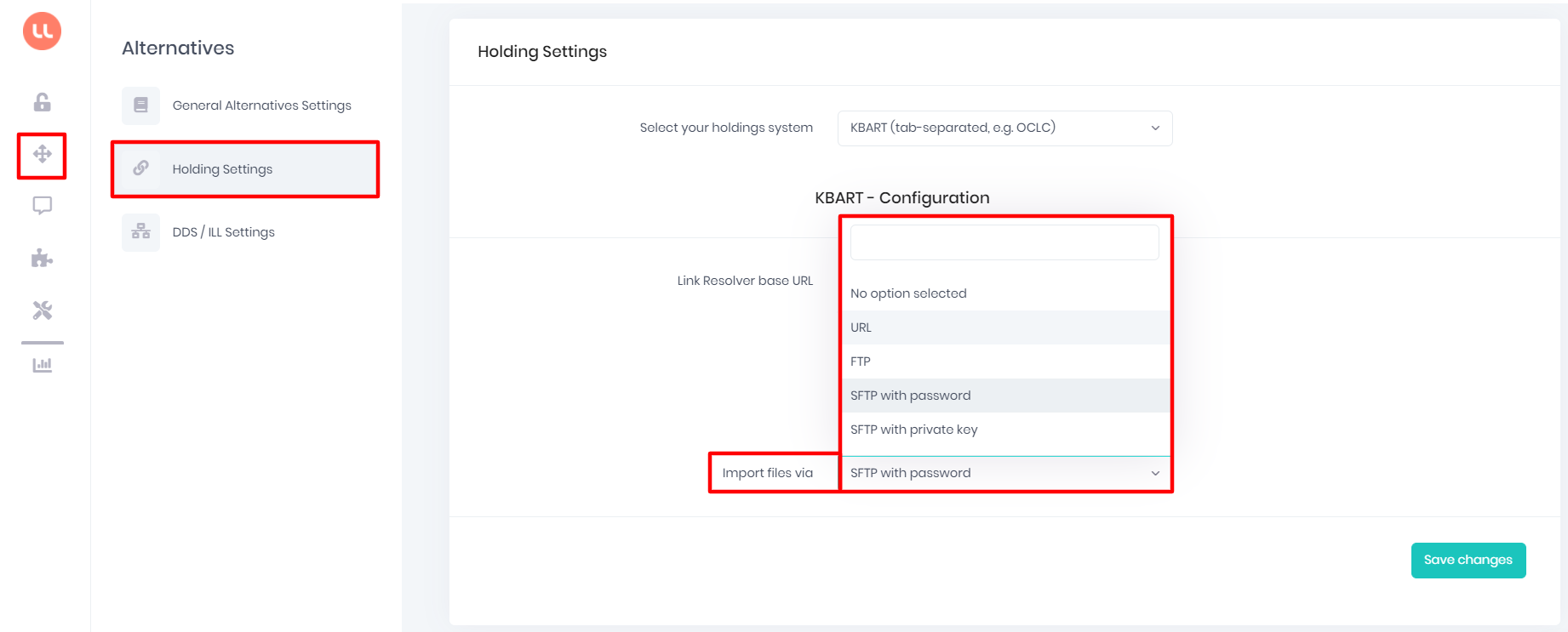Screen dimensions: 1568x632
Task: Choose URL from the import options
Action: click(1004, 327)
